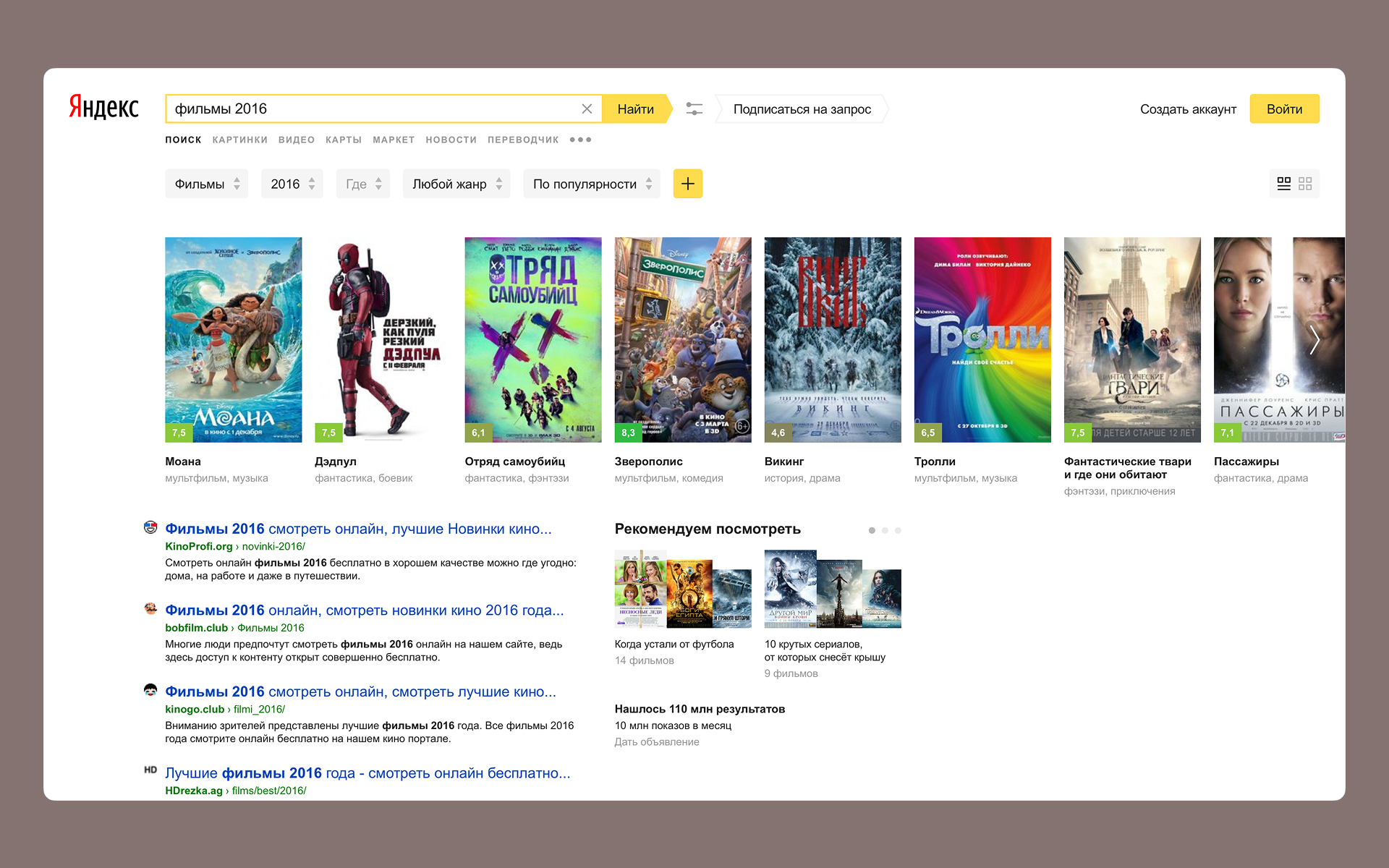
Task: Open the Переводчик tab
Action: click(523, 140)
